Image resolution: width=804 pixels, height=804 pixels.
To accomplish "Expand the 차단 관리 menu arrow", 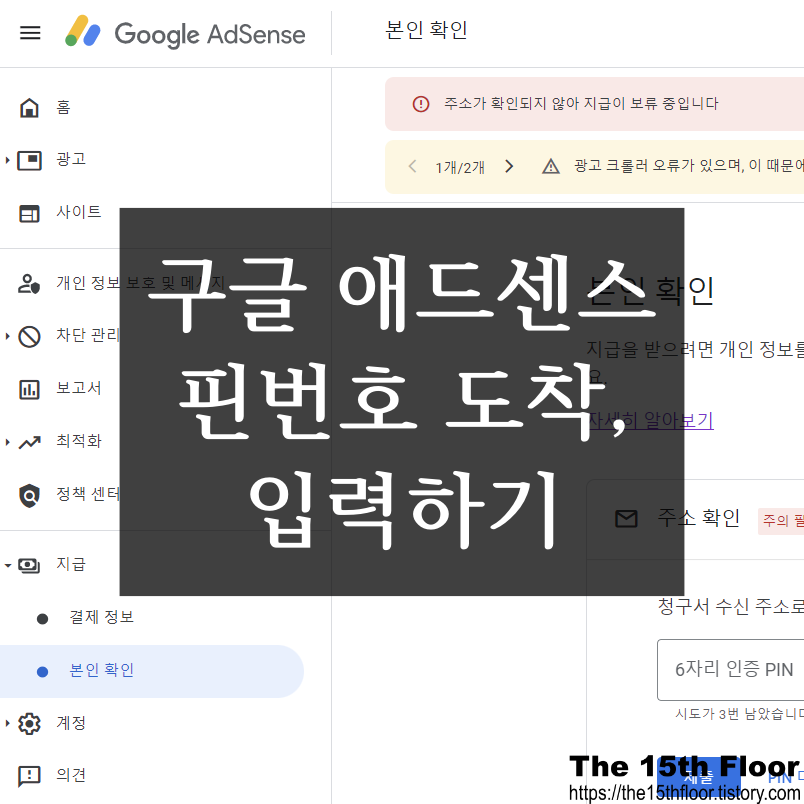I will tap(7, 336).
